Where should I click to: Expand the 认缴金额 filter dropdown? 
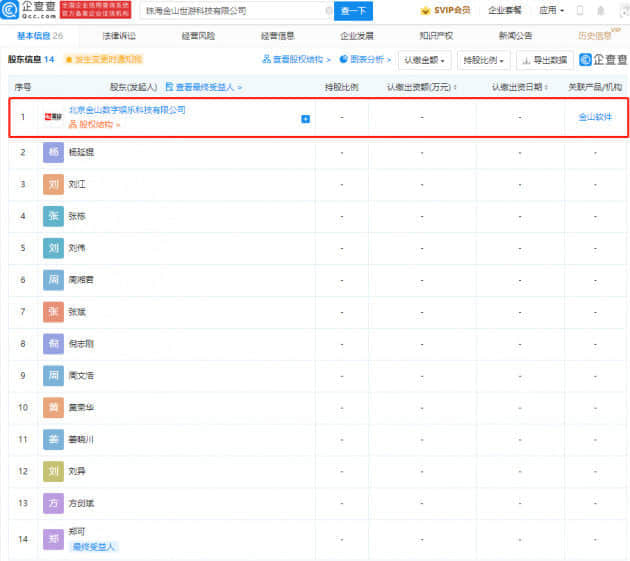[x=425, y=60]
